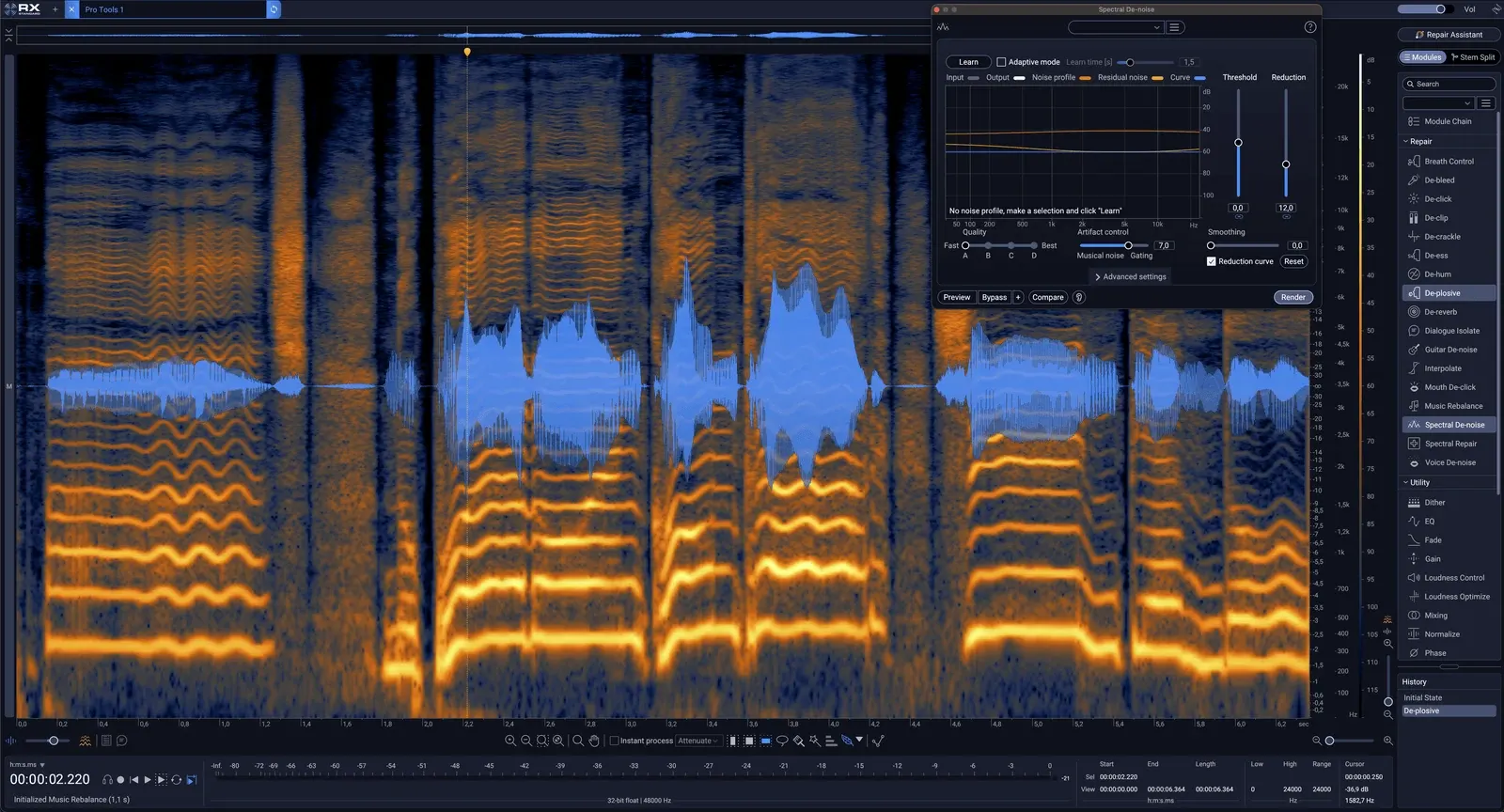Open the Loudness Control utility
The height and width of the screenshot is (812, 1504).
tap(1449, 578)
